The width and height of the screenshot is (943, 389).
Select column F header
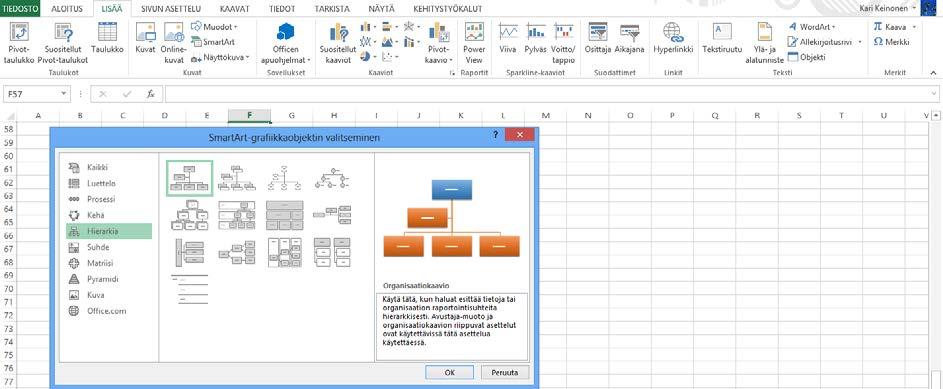click(249, 115)
